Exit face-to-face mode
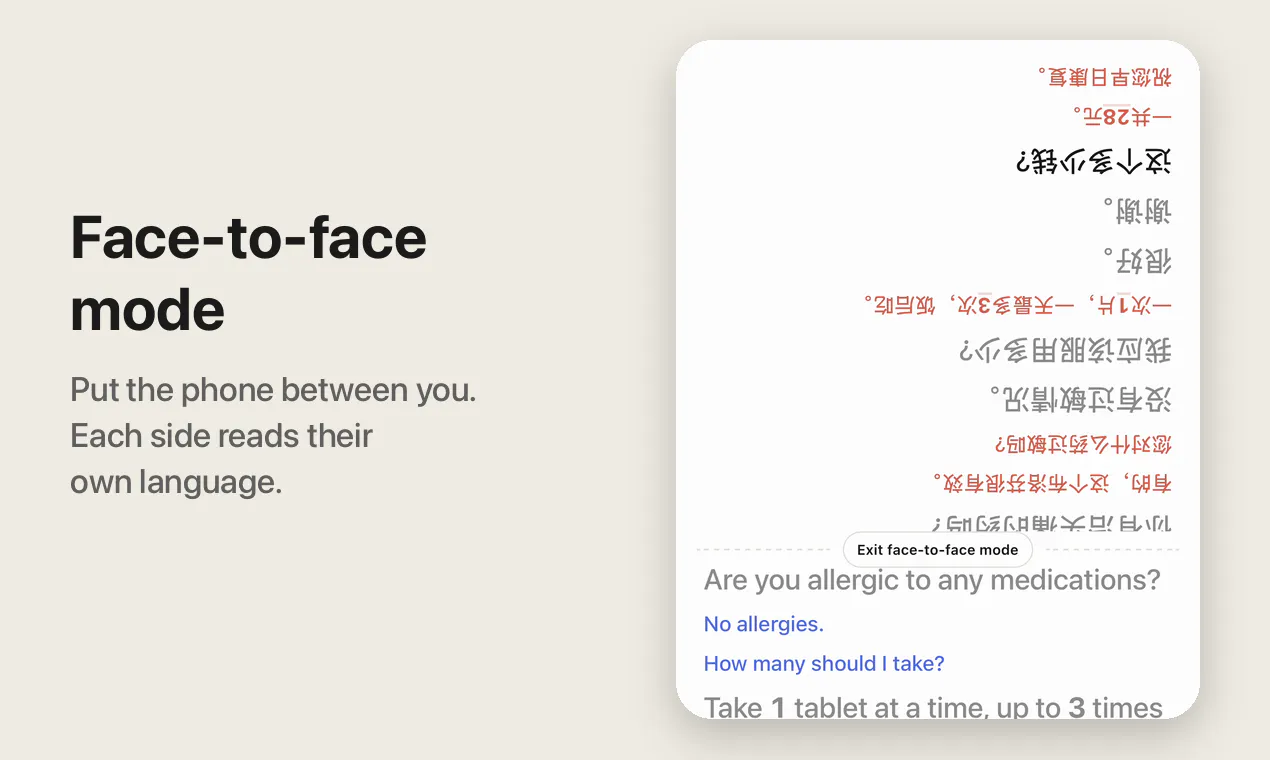 tap(937, 550)
